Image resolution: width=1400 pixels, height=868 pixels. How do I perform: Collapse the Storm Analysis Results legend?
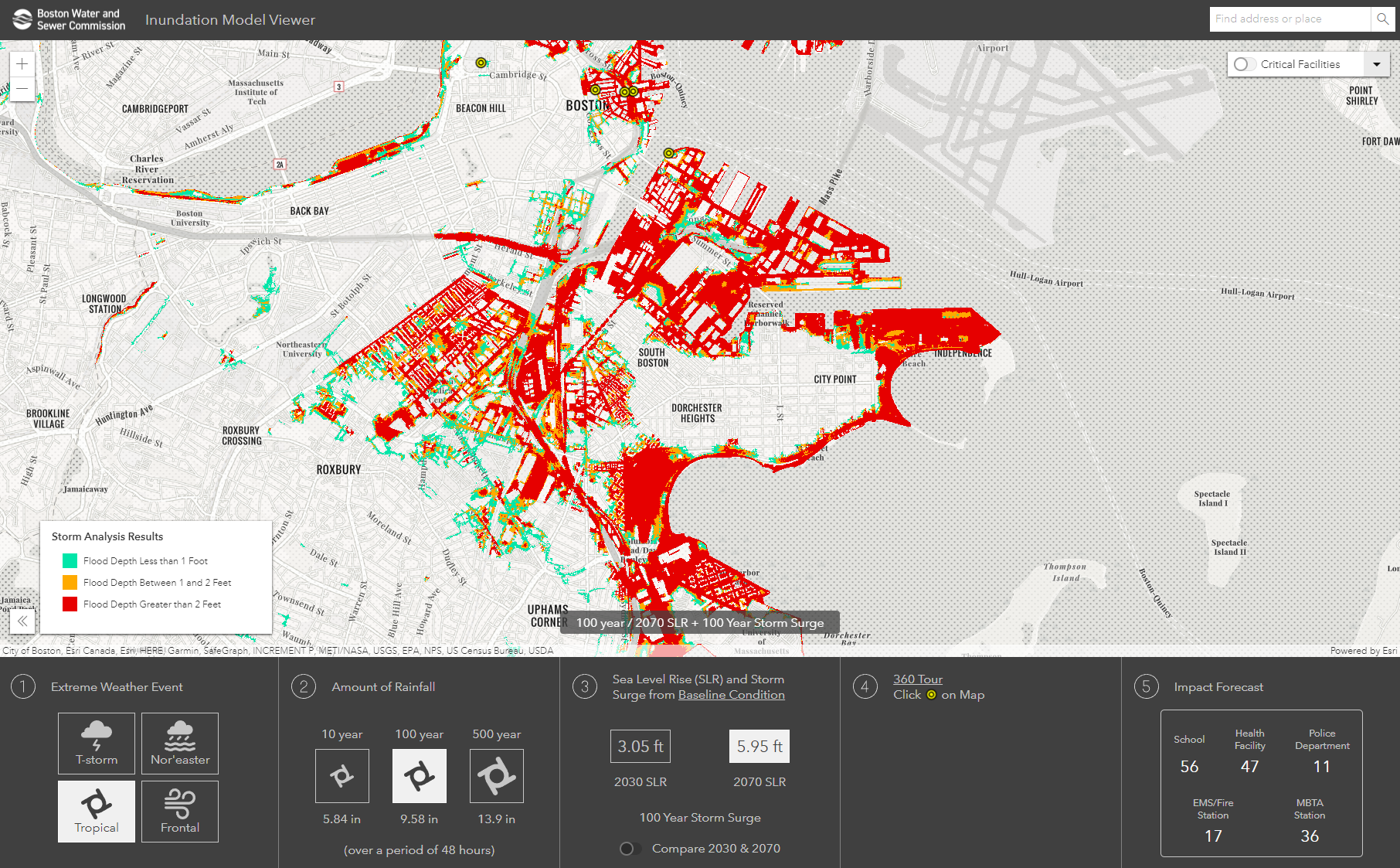tap(22, 621)
